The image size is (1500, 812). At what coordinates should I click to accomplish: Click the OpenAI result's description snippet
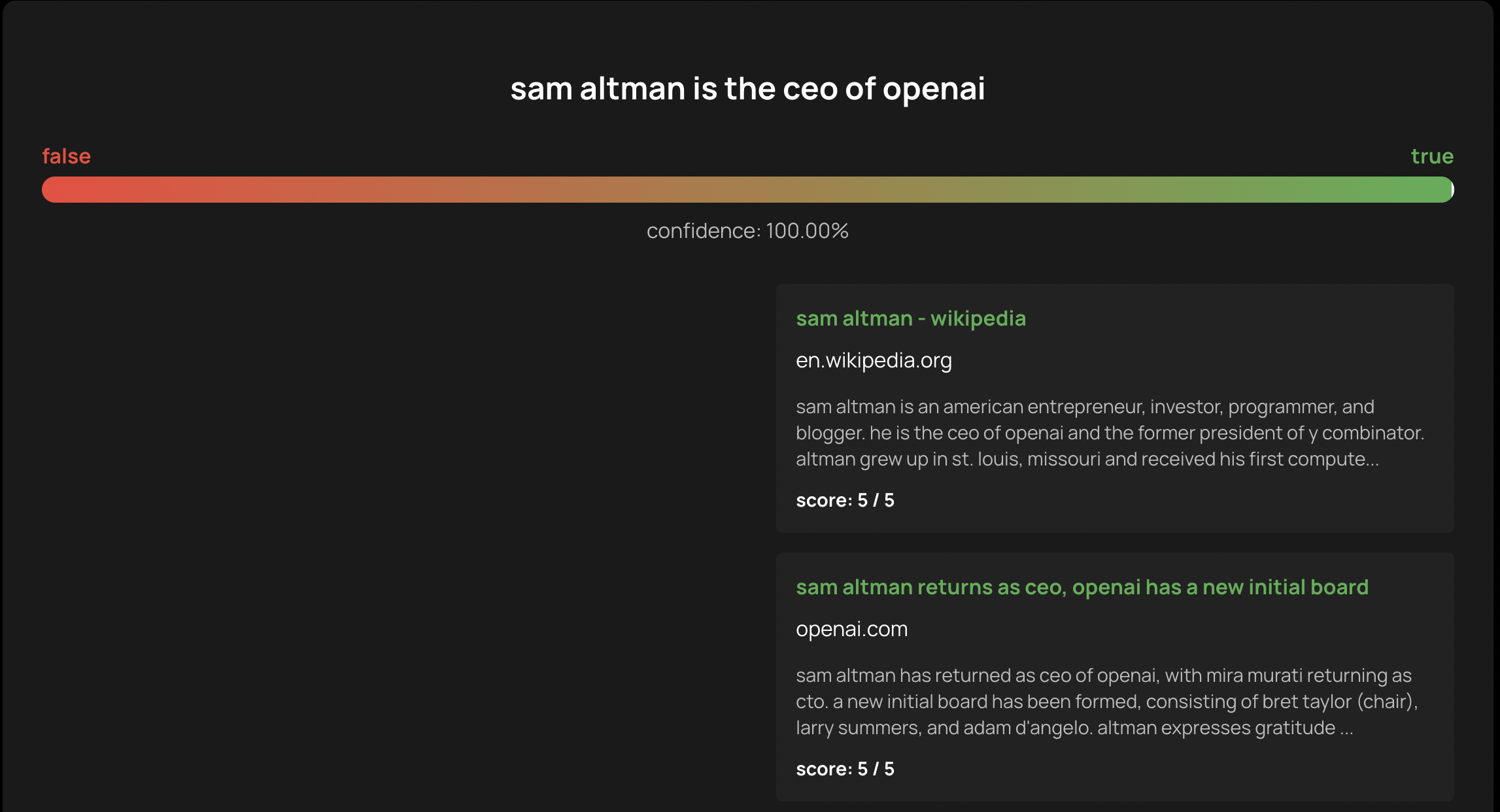pos(1106,702)
